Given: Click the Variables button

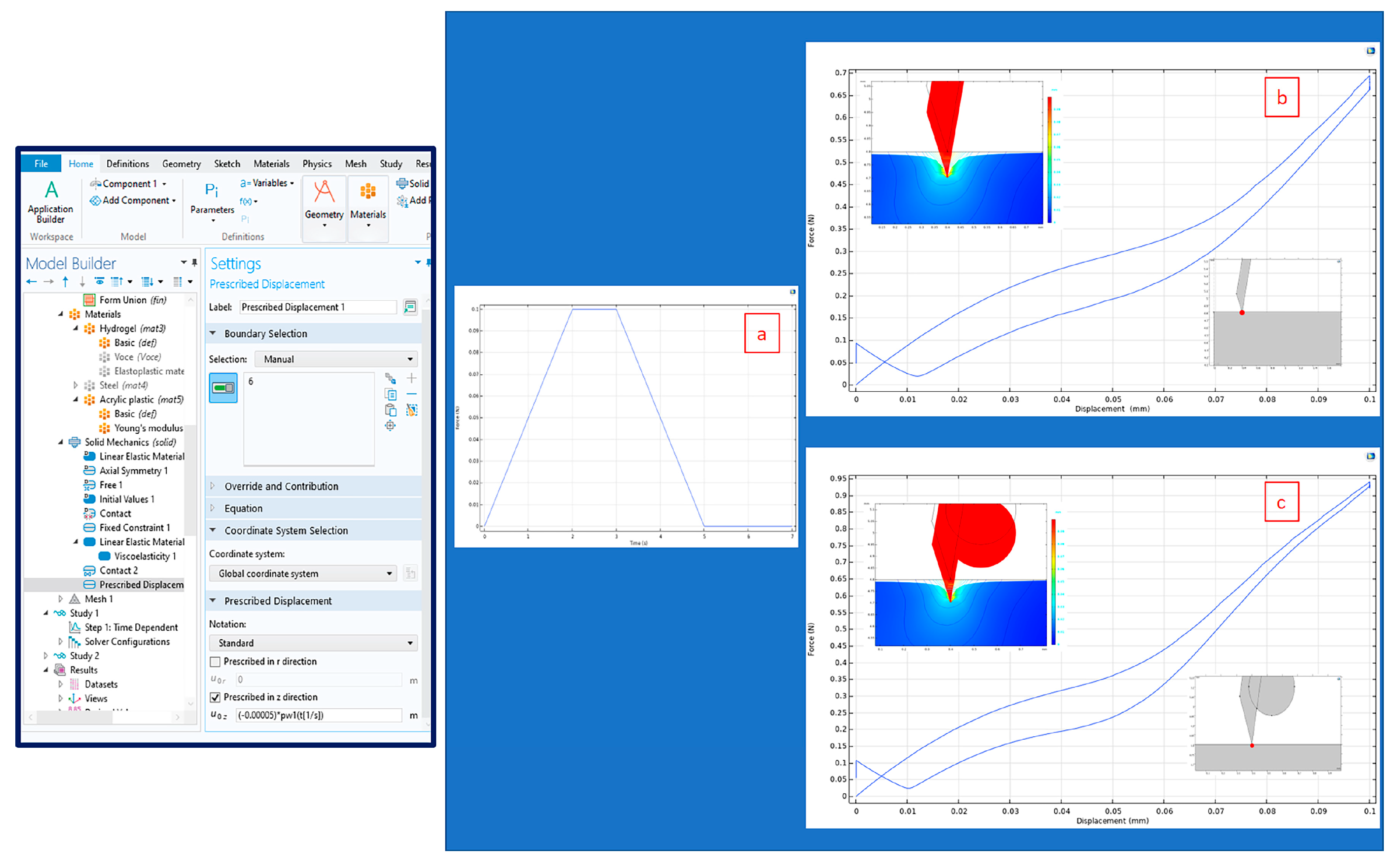Looking at the screenshot, I should [x=268, y=183].
